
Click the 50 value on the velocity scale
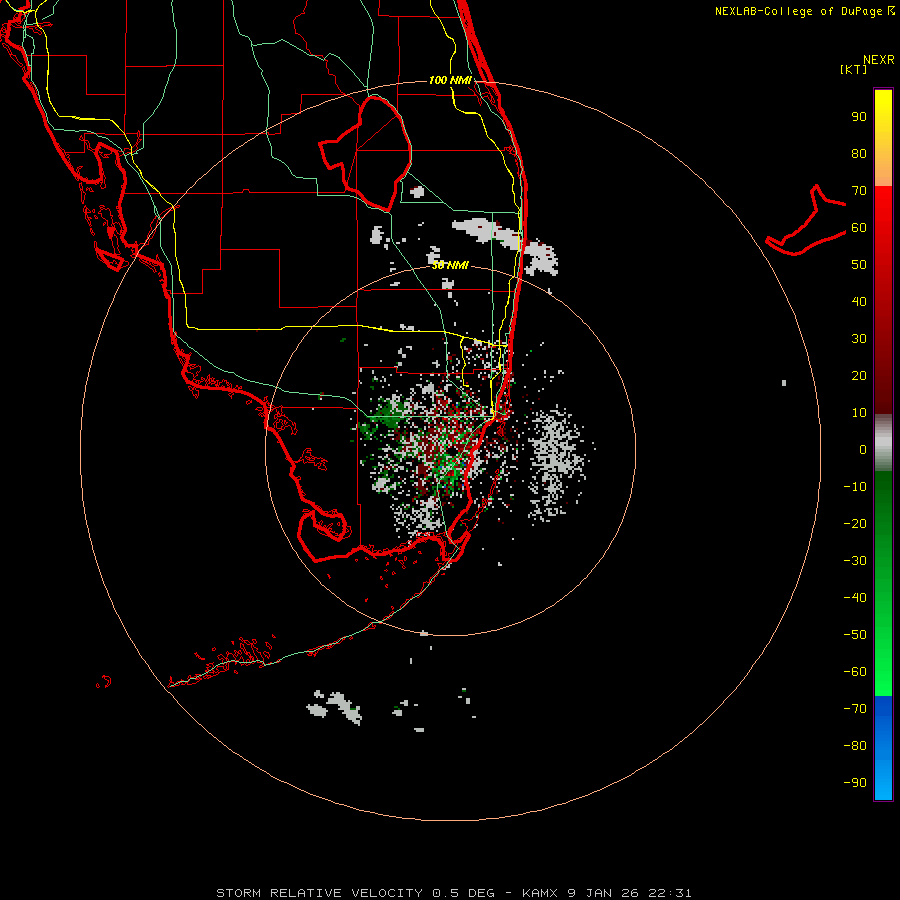859,265
